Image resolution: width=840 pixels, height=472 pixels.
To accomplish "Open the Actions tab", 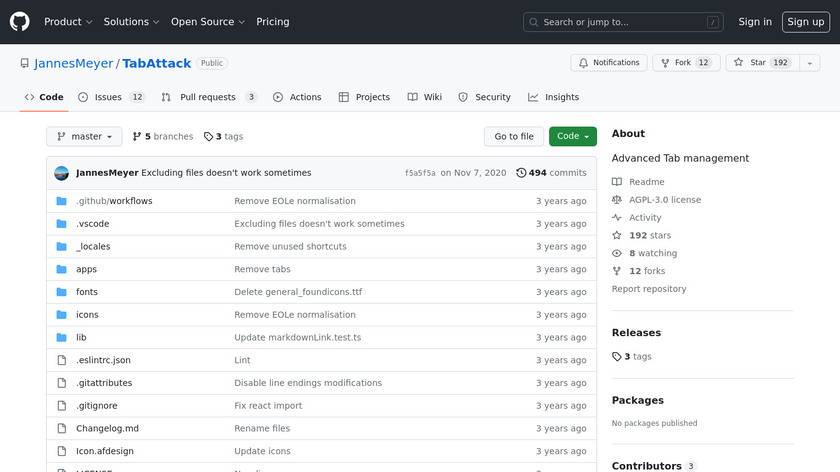I will (297, 97).
